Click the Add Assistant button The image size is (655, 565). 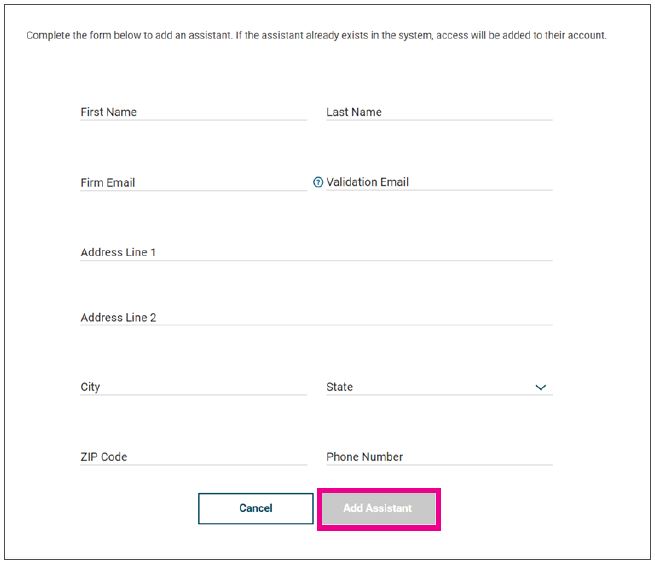point(378,508)
